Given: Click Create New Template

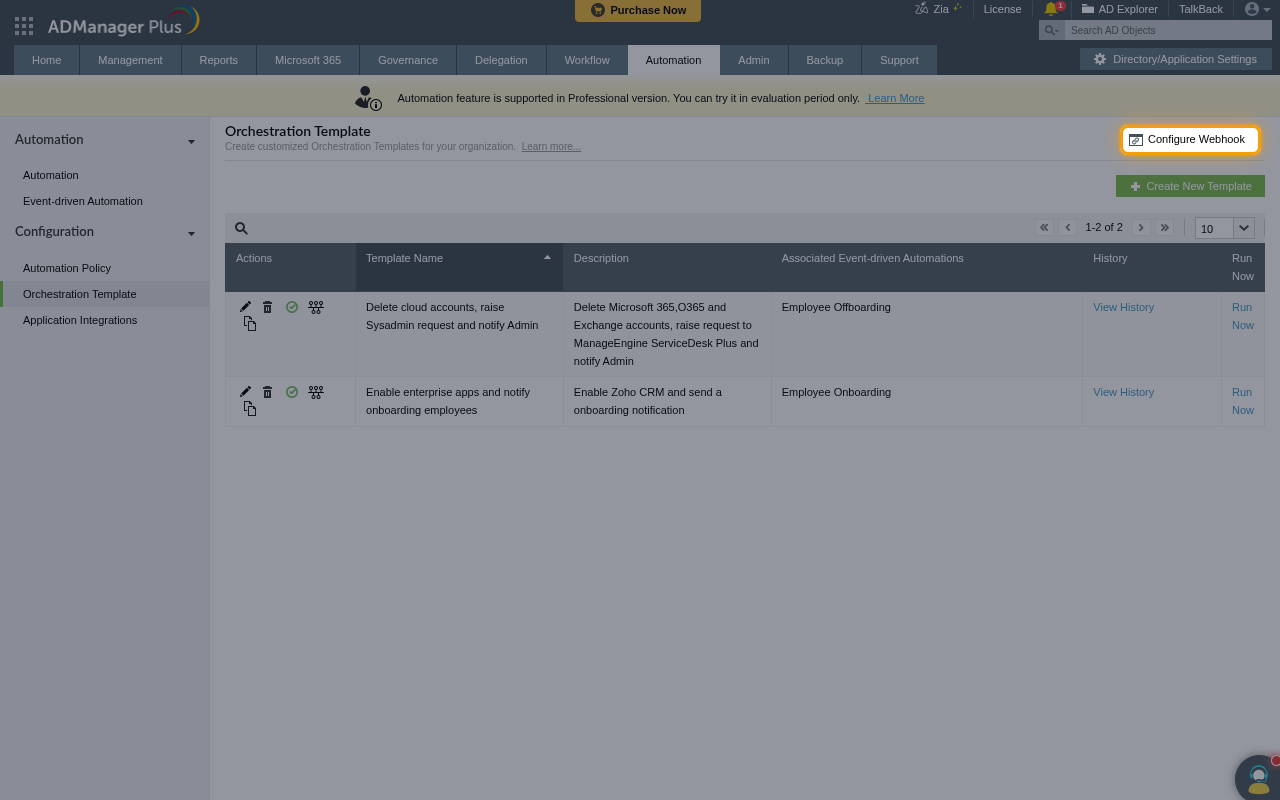Looking at the screenshot, I should click(x=1190, y=186).
